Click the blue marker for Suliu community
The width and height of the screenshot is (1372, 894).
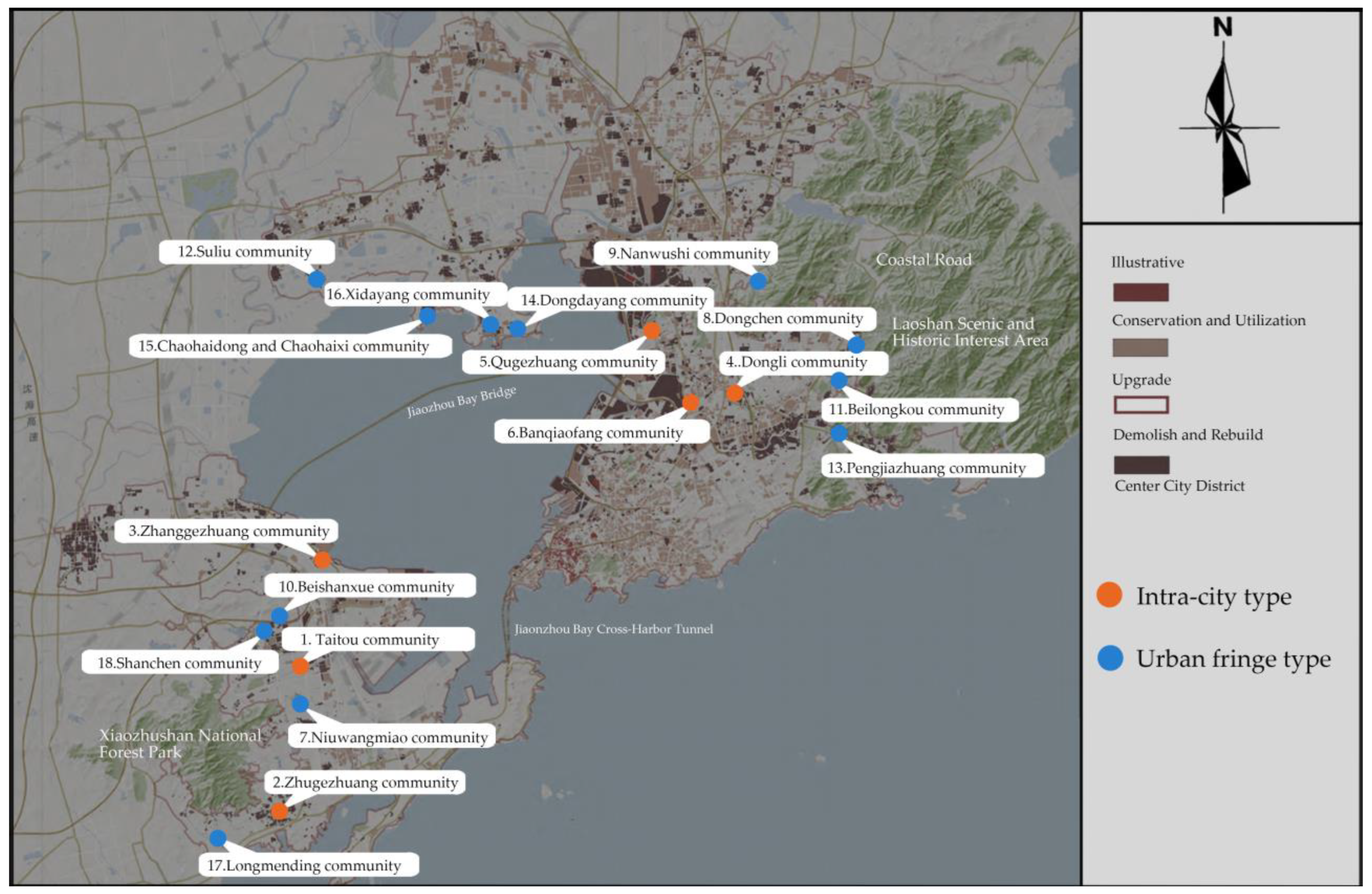(316, 280)
